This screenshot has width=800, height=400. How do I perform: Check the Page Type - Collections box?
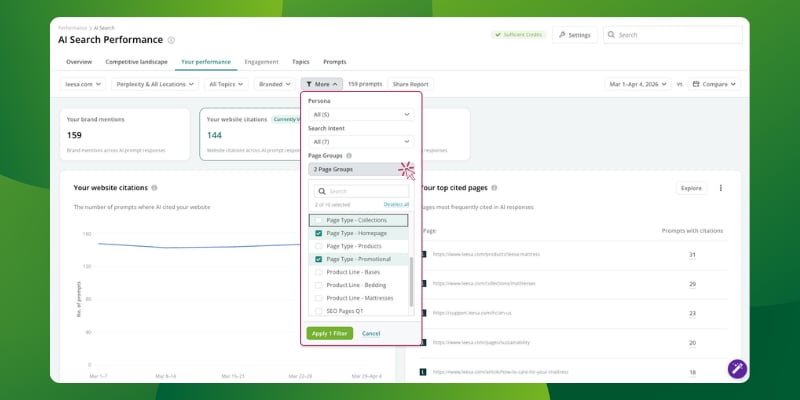[x=319, y=220]
